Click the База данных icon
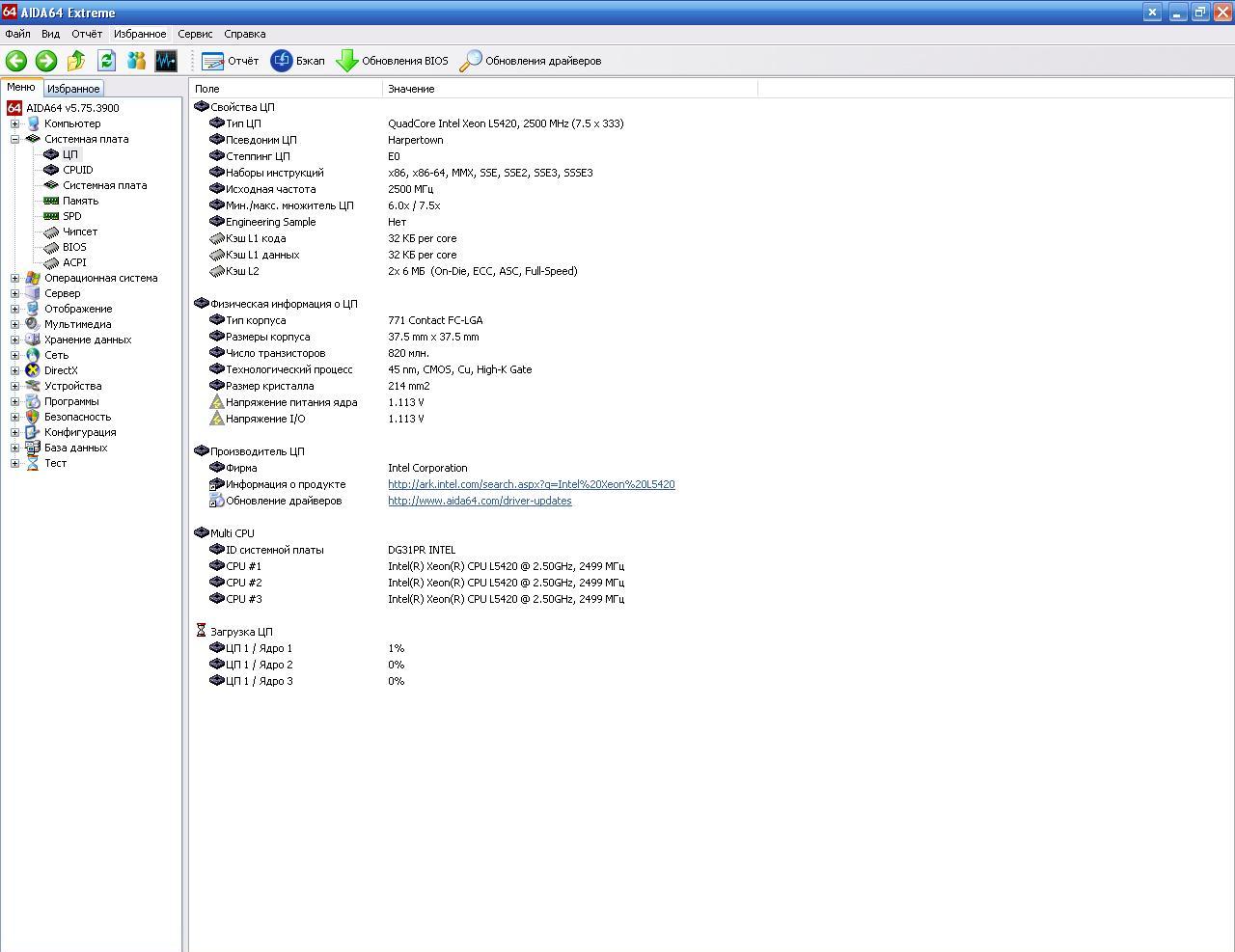The image size is (1235, 952). 33,448
